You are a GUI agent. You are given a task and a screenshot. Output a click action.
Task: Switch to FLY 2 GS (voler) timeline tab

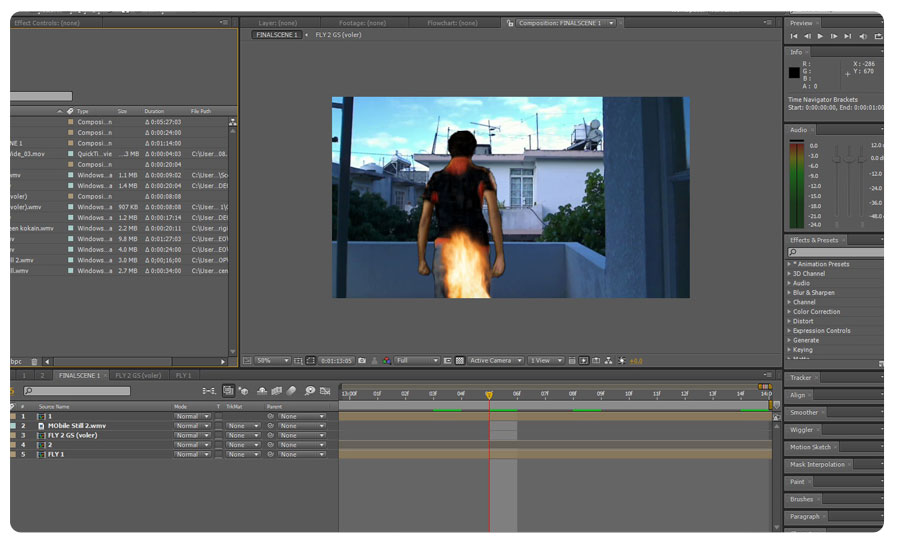(138, 376)
